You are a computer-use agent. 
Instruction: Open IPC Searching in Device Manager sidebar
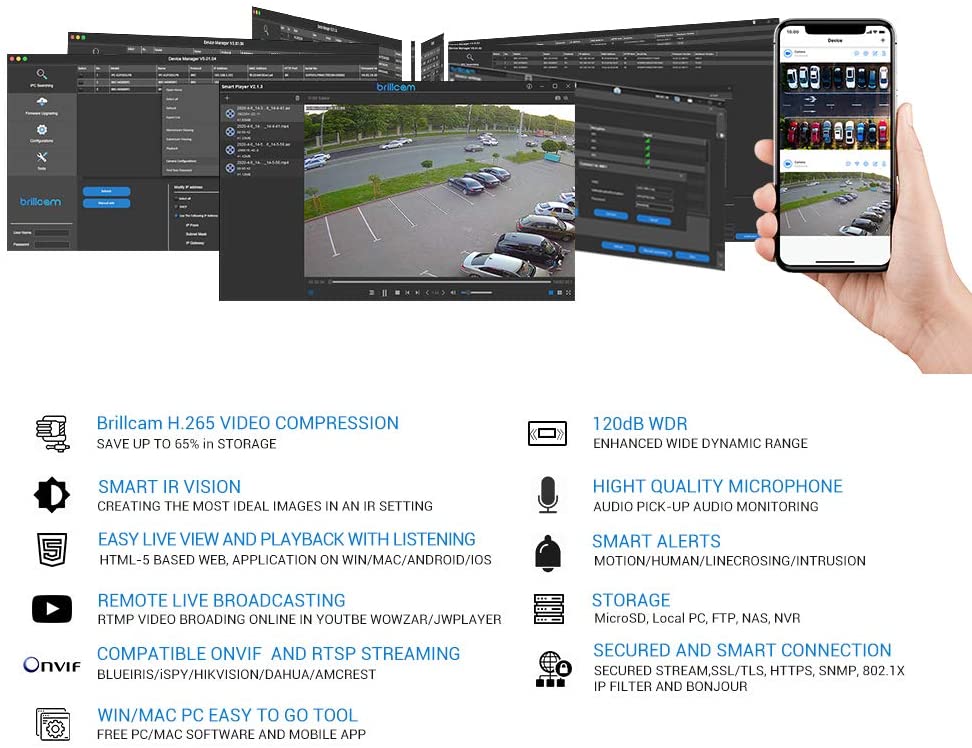tap(42, 78)
